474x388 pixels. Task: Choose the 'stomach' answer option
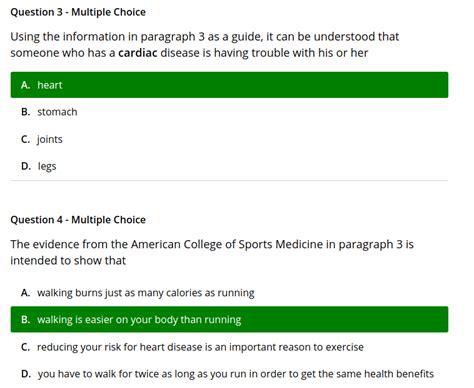click(x=229, y=112)
